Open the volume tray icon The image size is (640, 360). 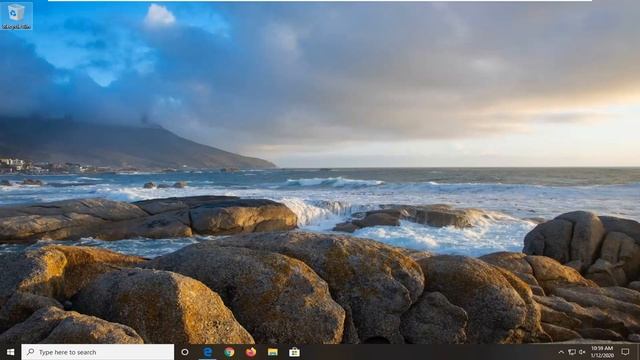582,352
